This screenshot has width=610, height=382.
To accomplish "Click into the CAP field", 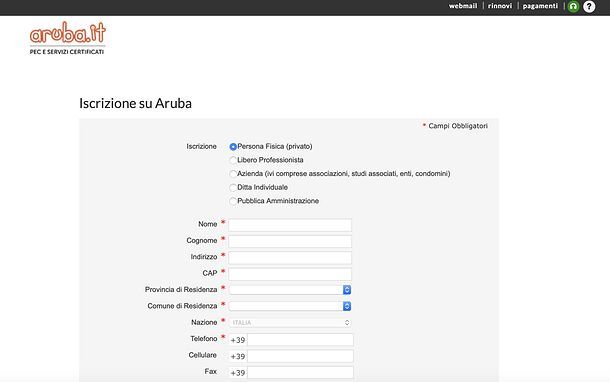I will (x=290, y=274).
